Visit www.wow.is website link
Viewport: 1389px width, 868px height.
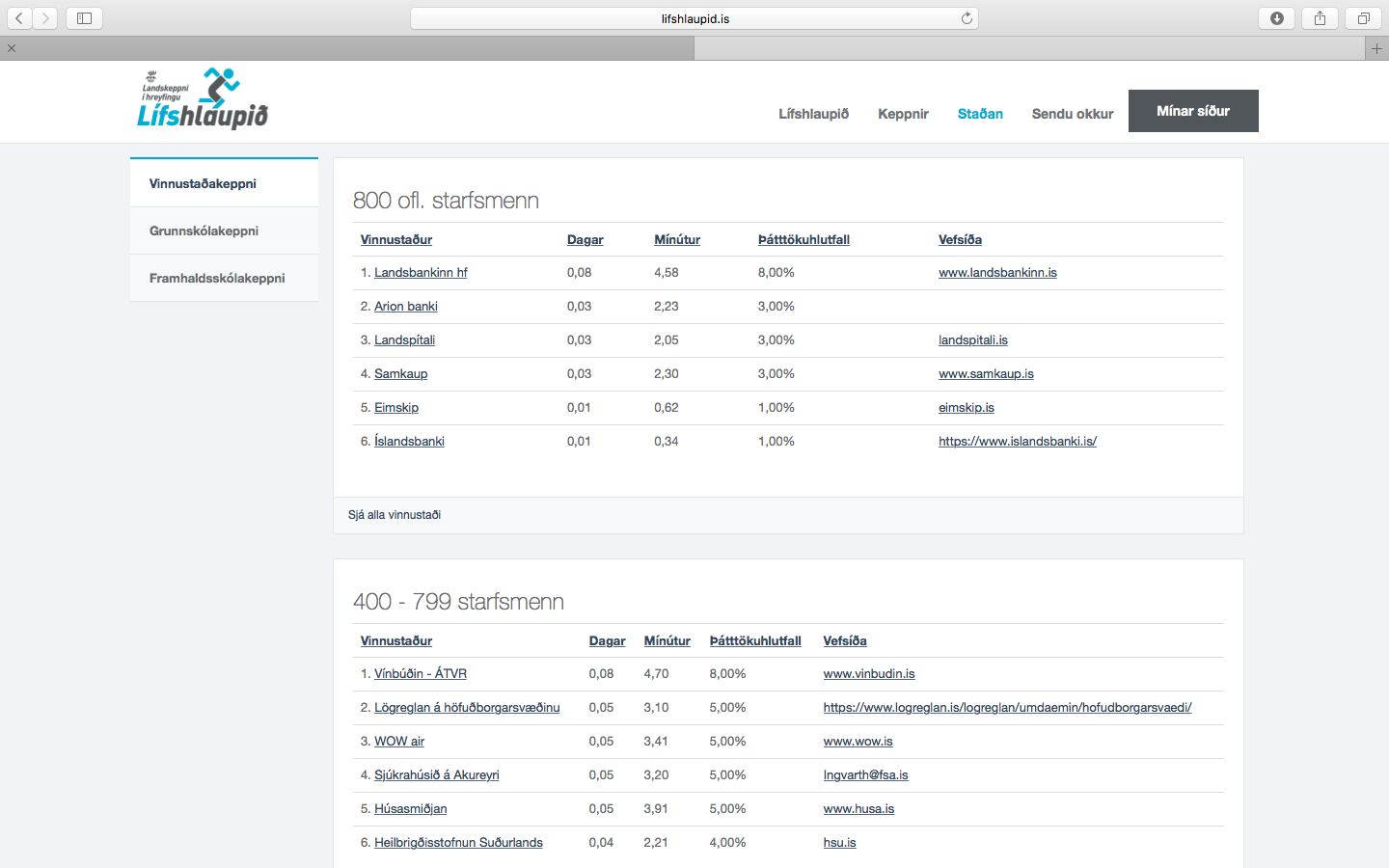click(x=858, y=742)
